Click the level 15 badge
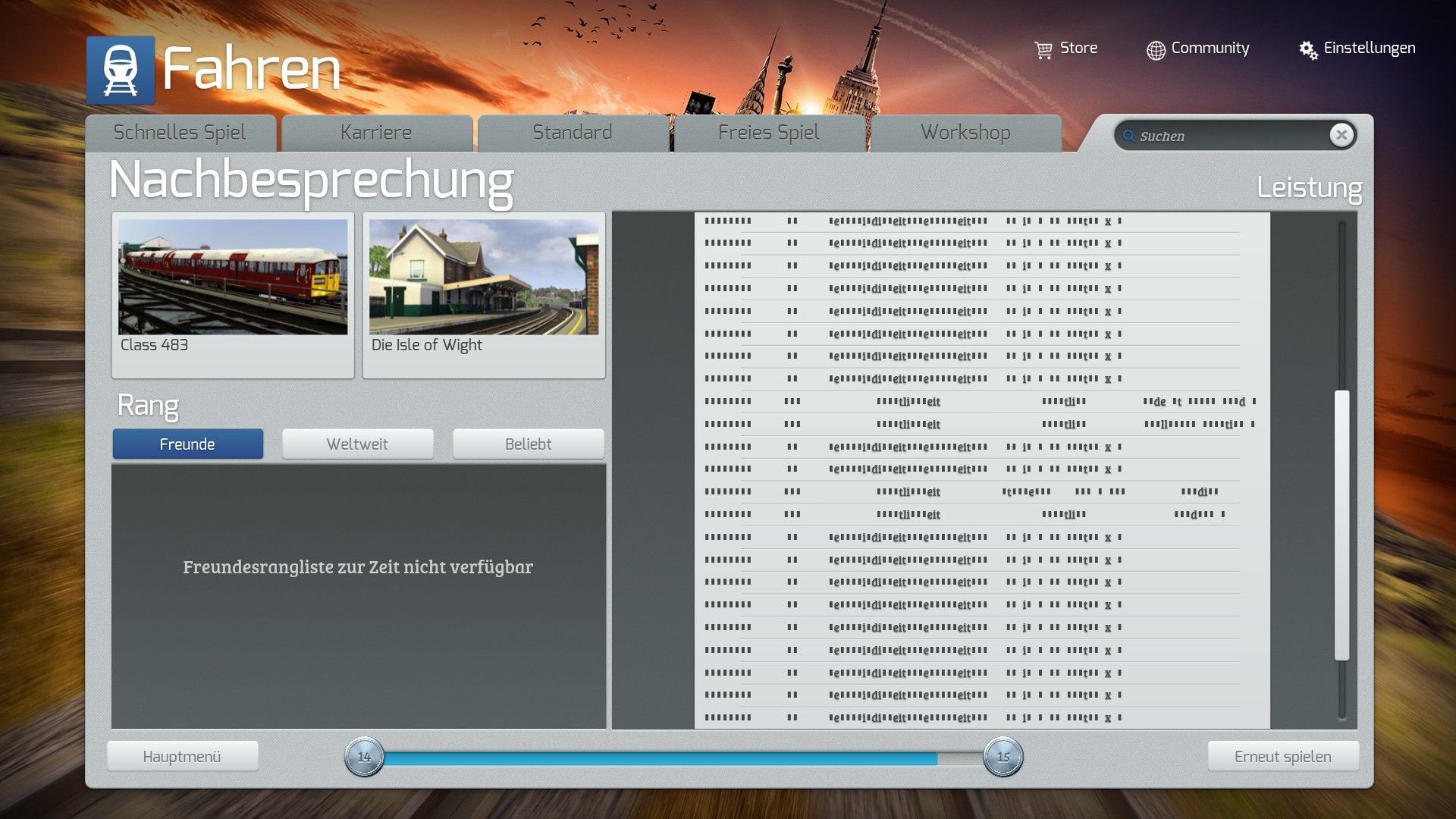 1003,757
